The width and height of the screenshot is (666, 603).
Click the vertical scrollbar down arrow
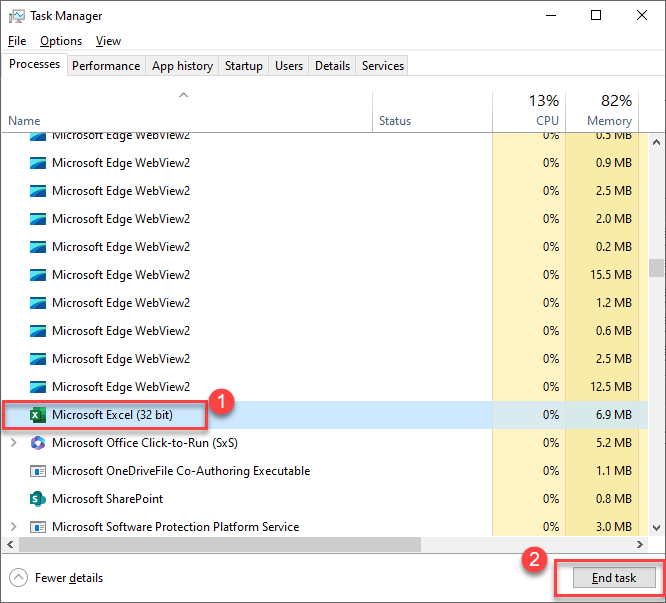tap(657, 528)
